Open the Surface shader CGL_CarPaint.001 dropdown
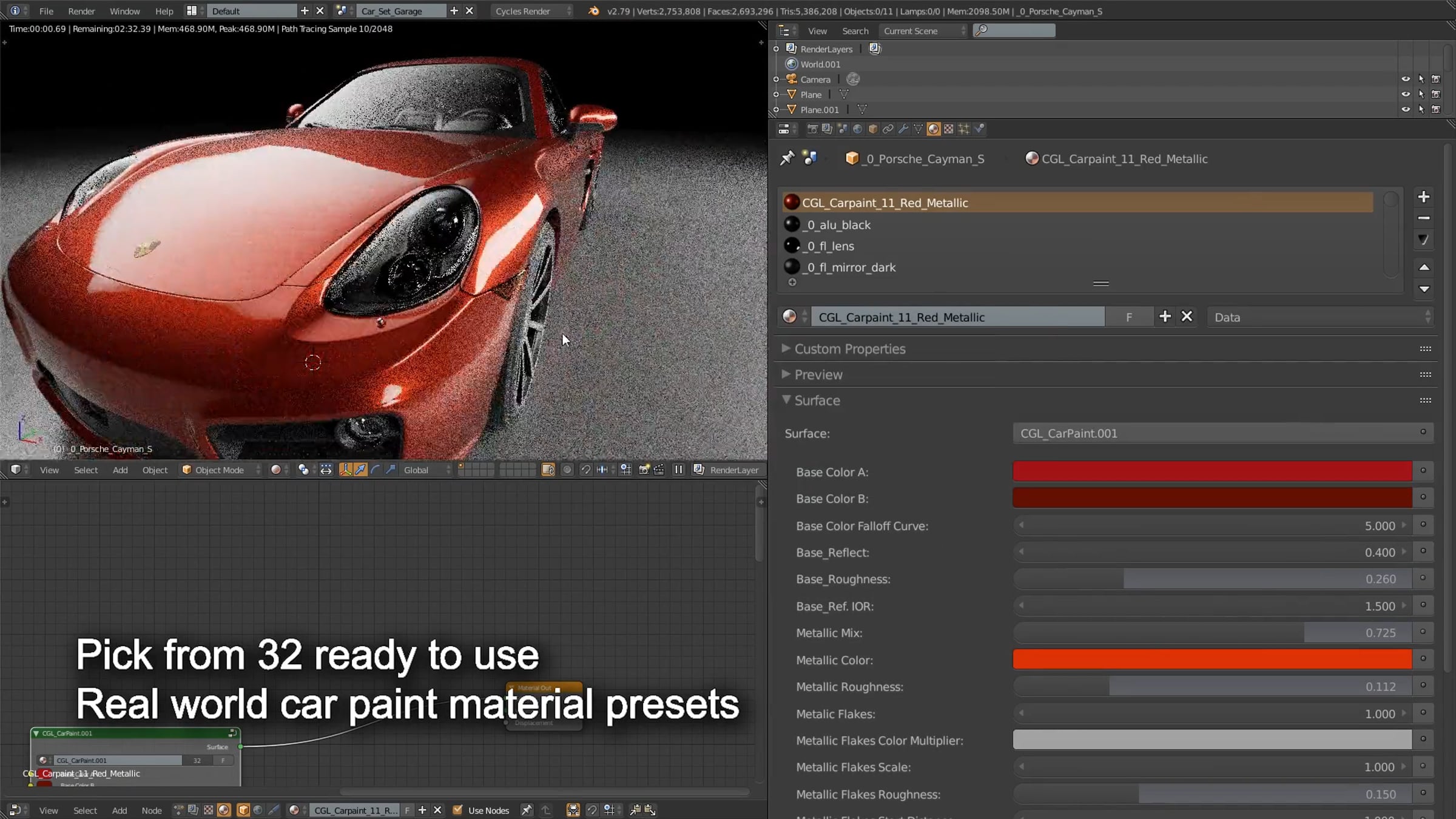Screen dimensions: 1456x819 pyautogui.click(x=1223, y=433)
